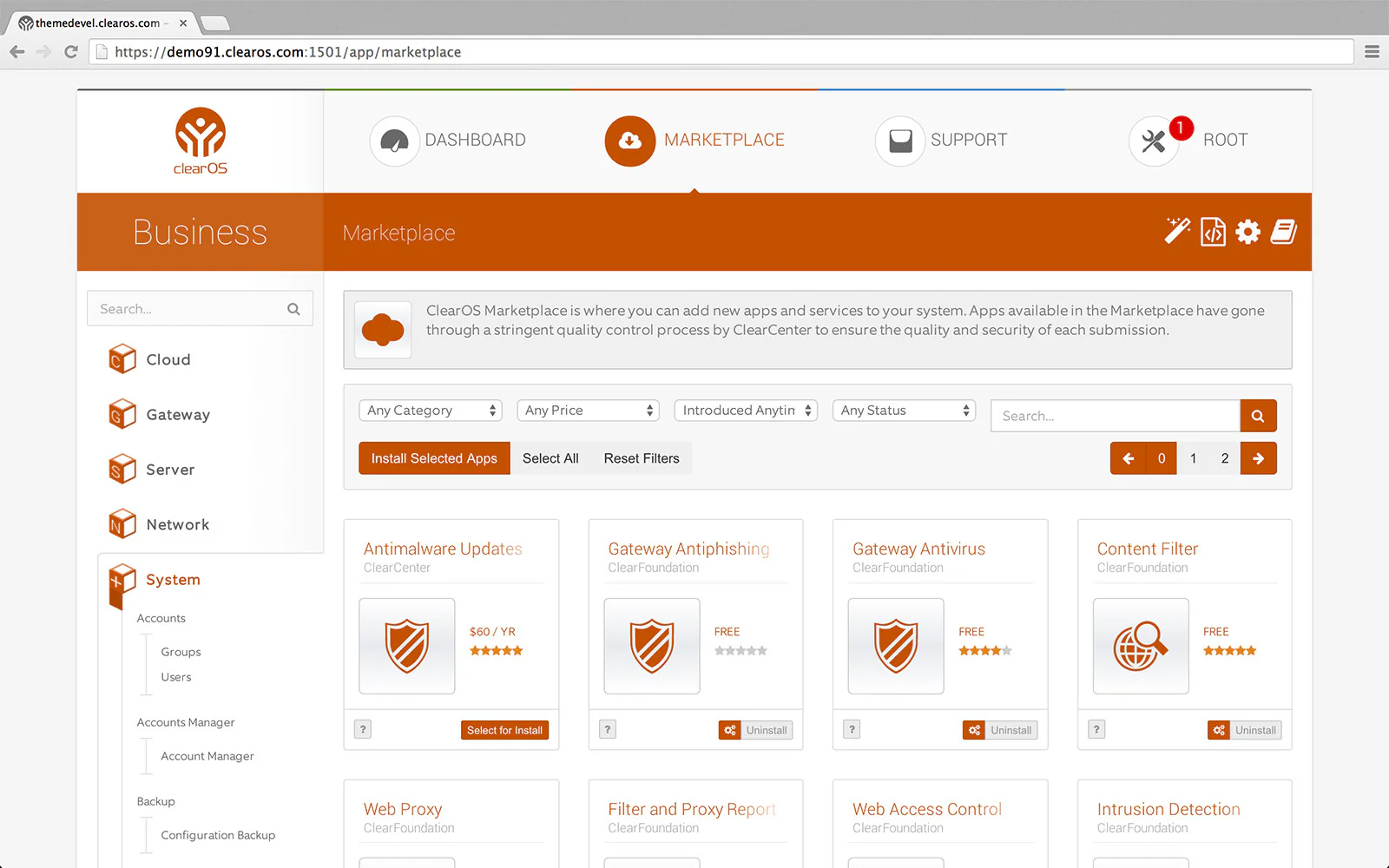Image resolution: width=1389 pixels, height=868 pixels.
Task: Expand the Any Status filter dropdown
Action: point(904,411)
